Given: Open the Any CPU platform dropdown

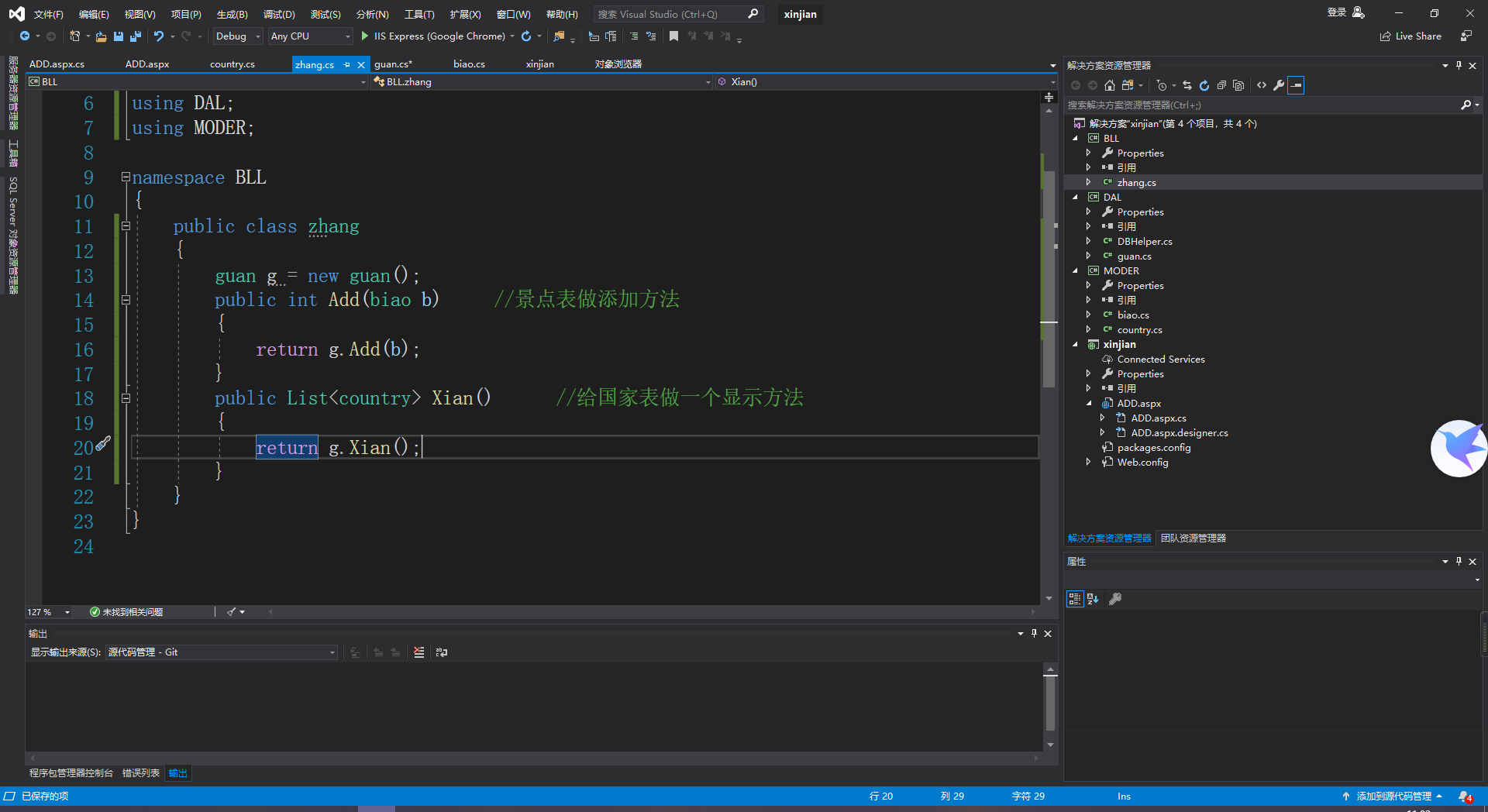Looking at the screenshot, I should 310,36.
